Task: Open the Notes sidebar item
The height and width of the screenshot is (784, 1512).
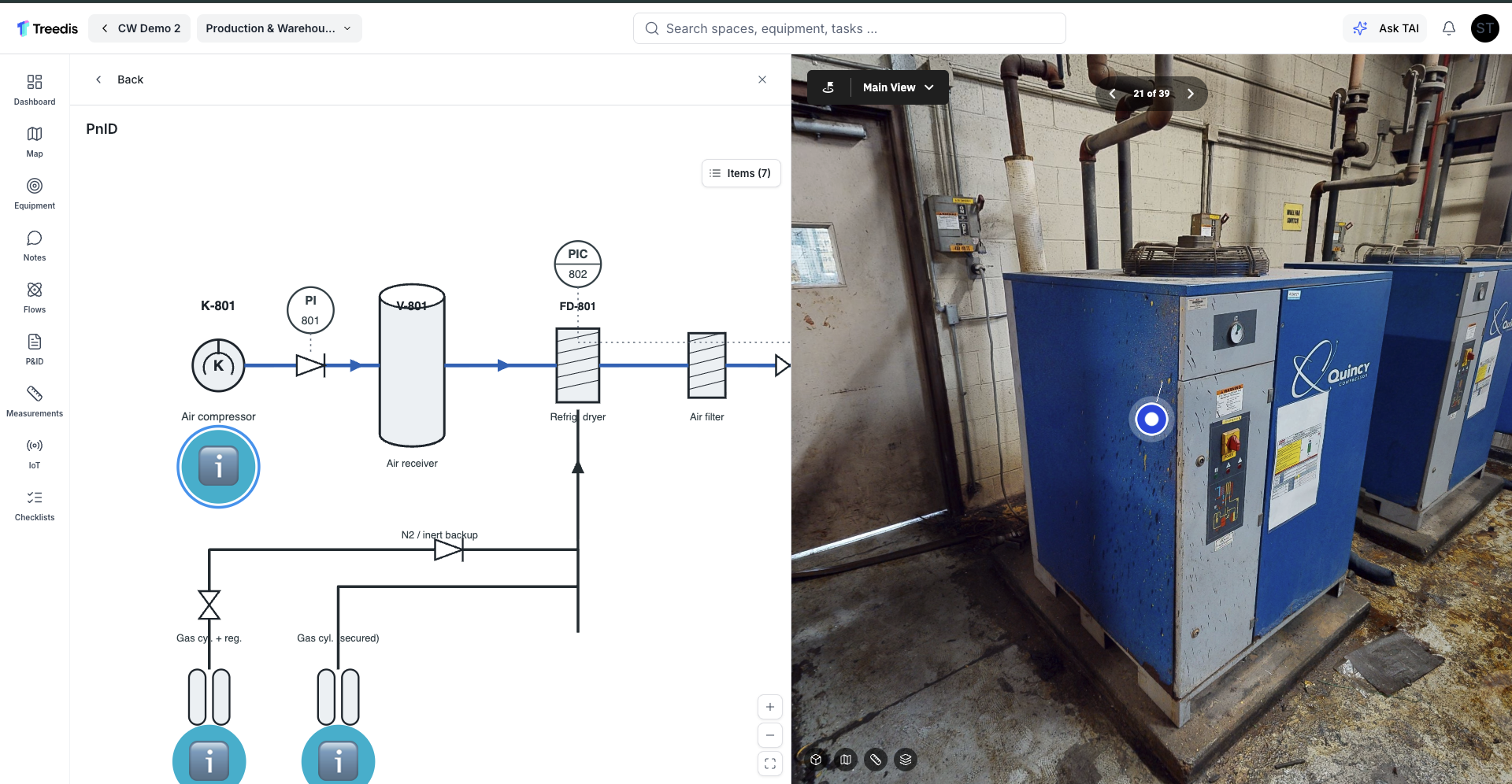Action: [35, 246]
